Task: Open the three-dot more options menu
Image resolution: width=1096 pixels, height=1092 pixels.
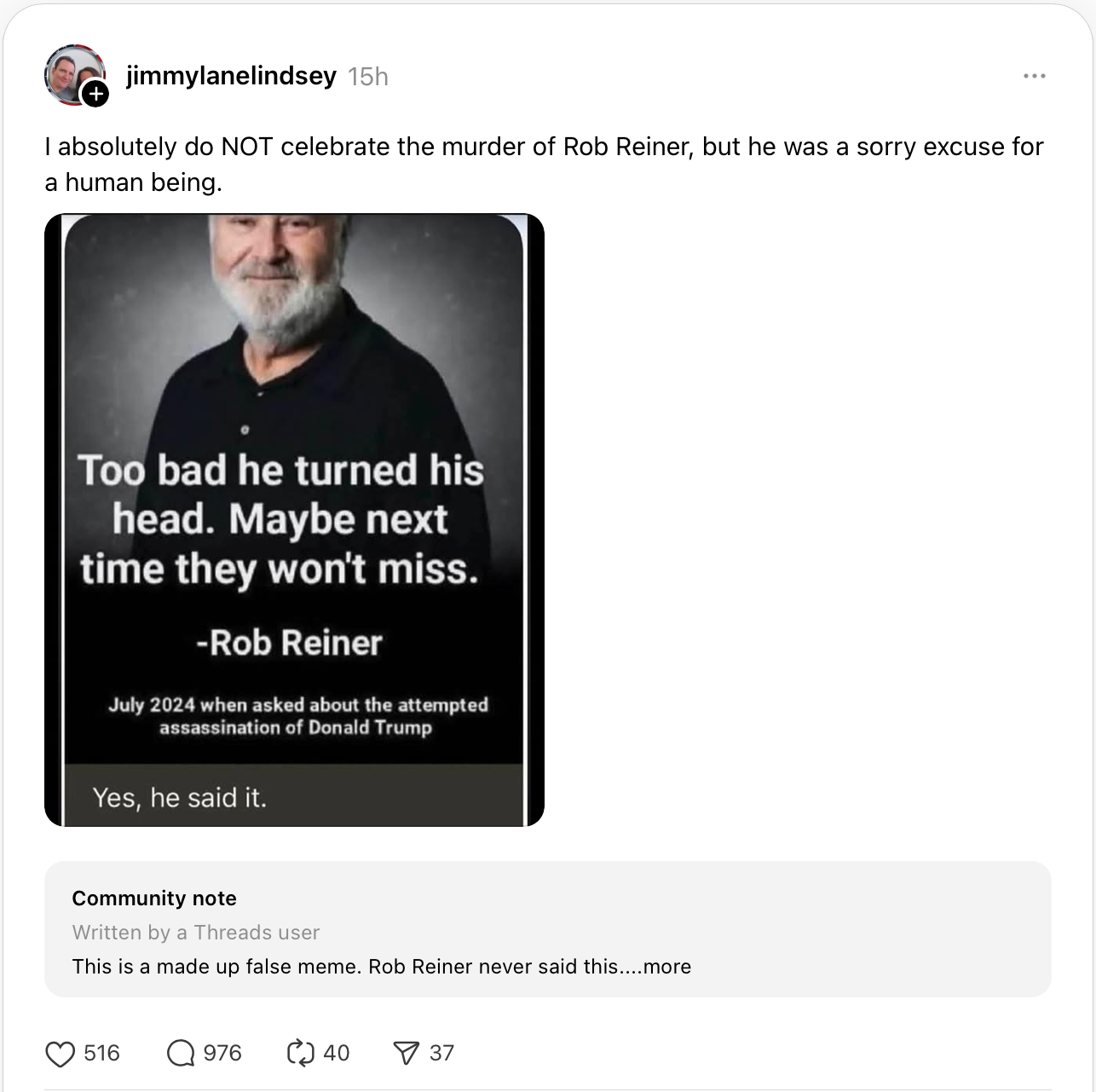Action: coord(1034,76)
